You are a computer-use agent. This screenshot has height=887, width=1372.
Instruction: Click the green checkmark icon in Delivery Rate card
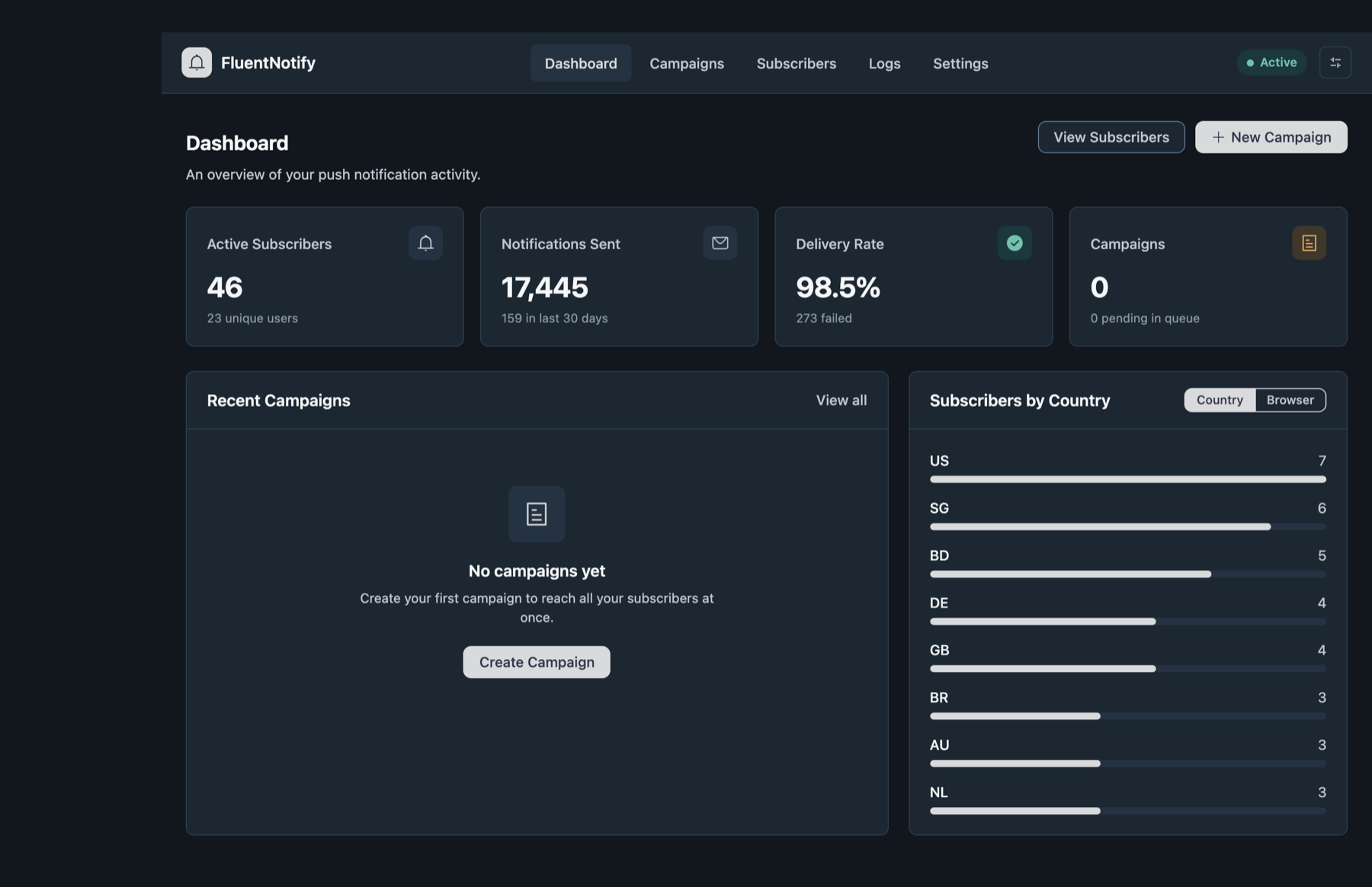1015,243
